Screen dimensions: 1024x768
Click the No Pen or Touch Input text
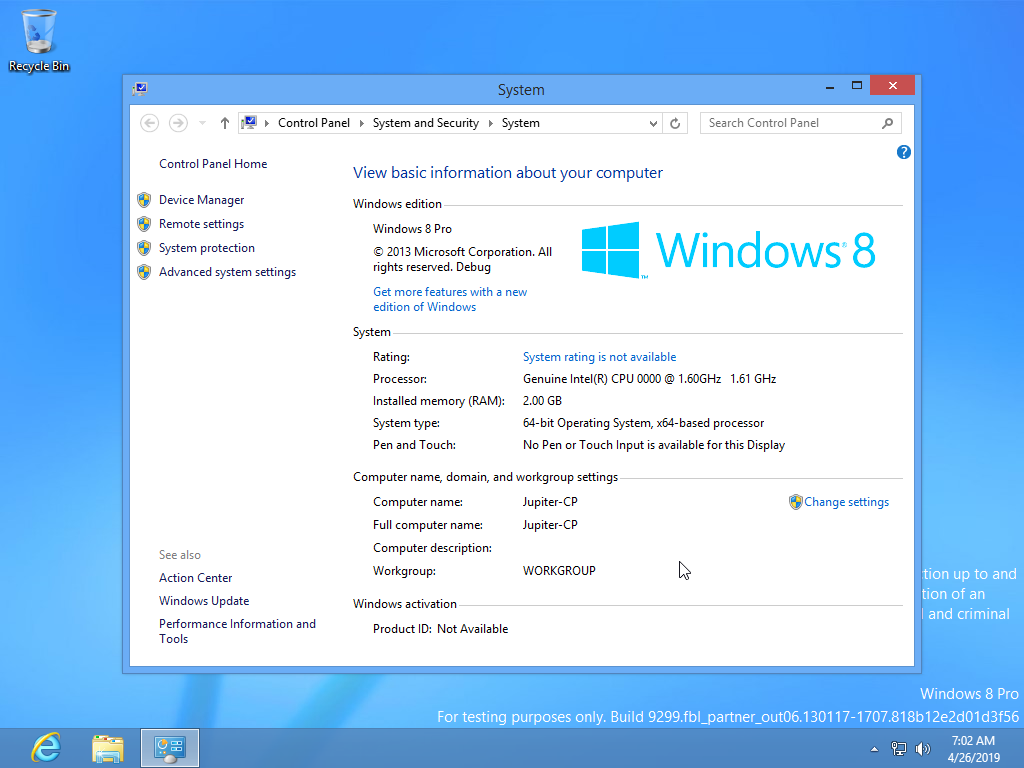click(x=654, y=445)
